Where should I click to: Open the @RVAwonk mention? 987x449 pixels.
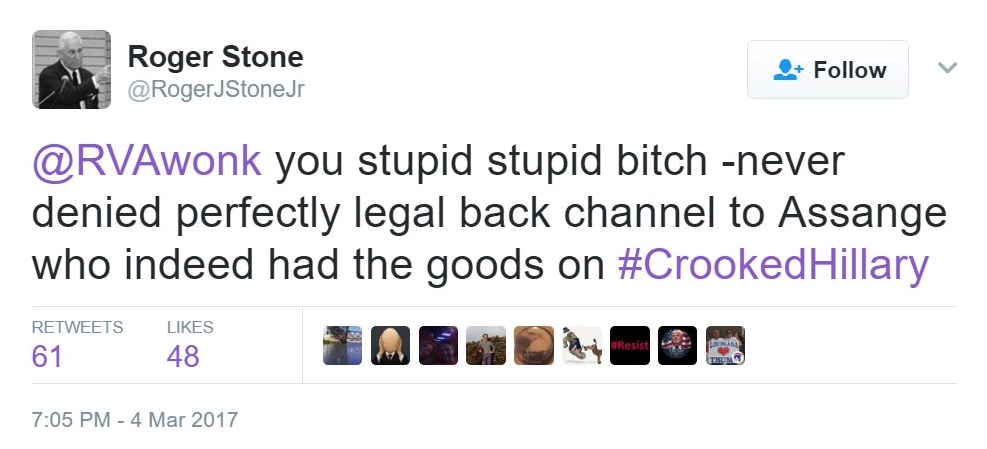pyautogui.click(x=146, y=161)
